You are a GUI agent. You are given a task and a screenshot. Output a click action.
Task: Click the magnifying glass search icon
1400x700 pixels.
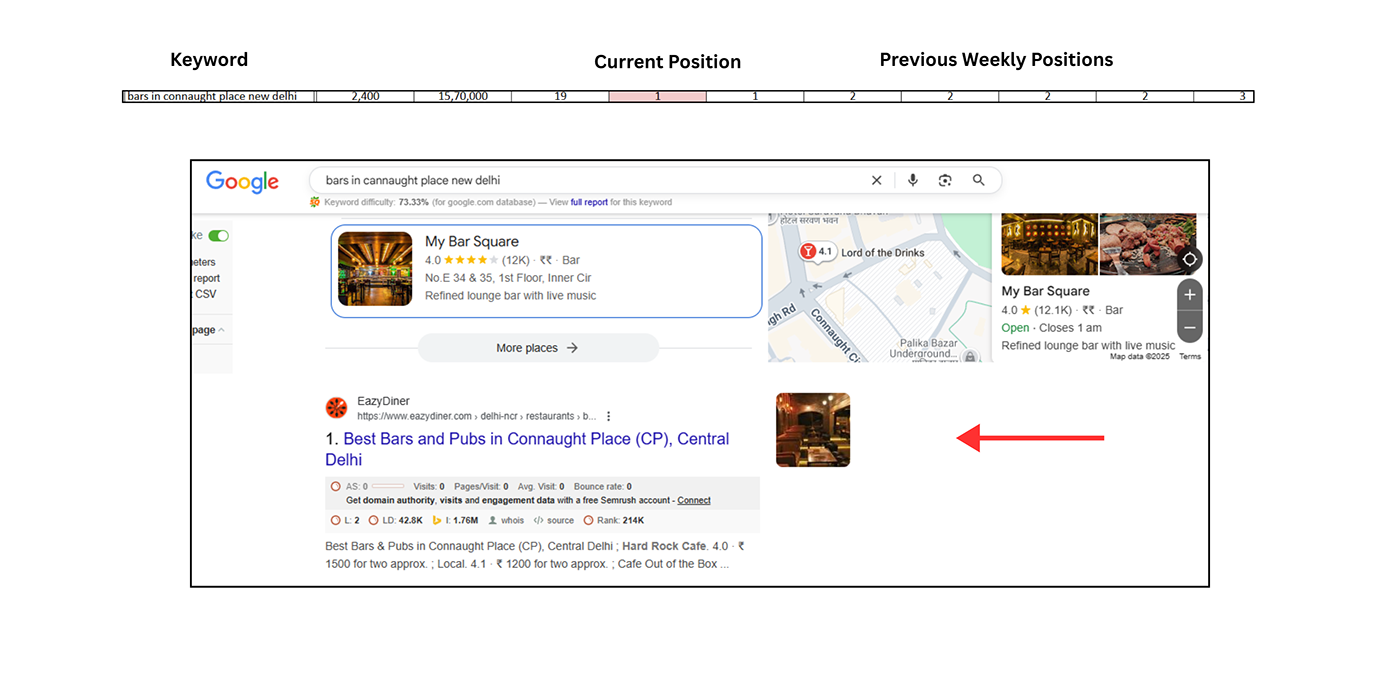pyautogui.click(x=978, y=180)
